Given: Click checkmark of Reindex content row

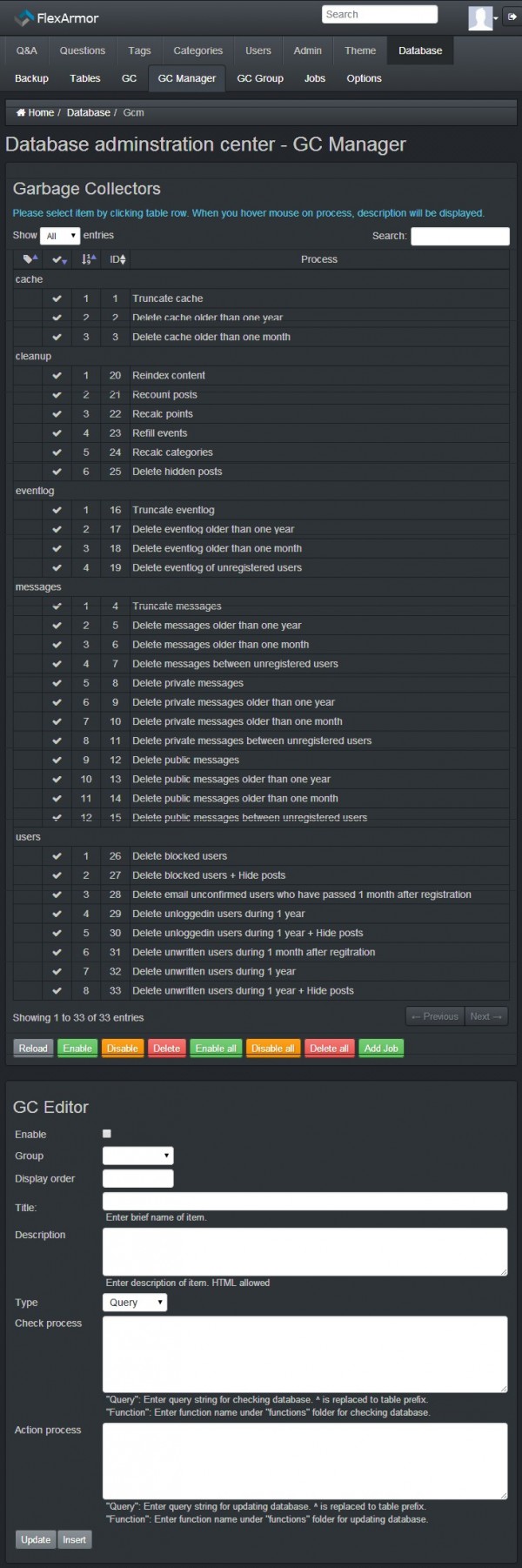Looking at the screenshot, I should pyautogui.click(x=57, y=376).
